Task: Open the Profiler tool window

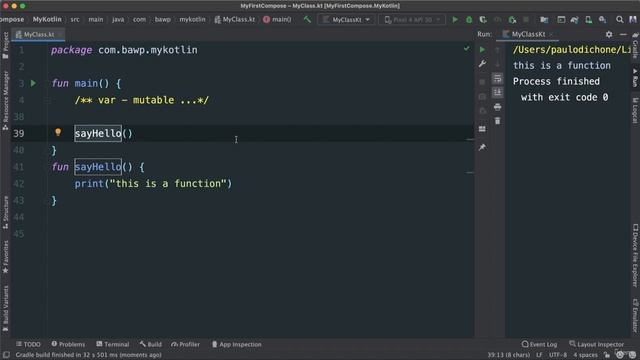Action: click(185, 344)
